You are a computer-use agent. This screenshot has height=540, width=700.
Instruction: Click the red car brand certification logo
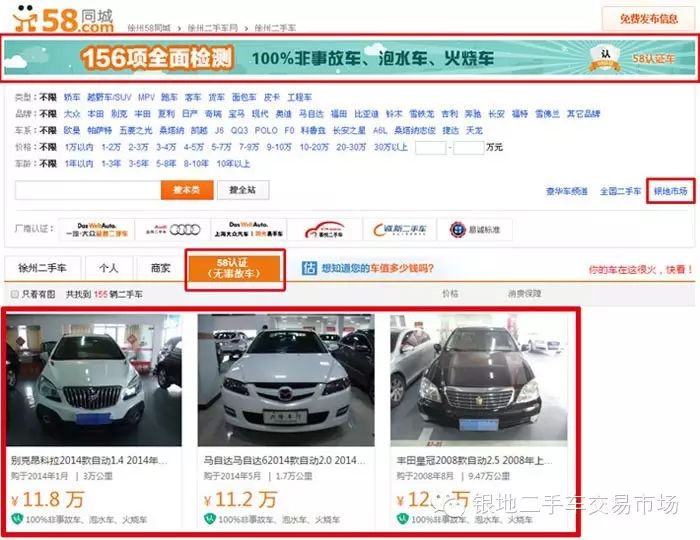coord(325,230)
